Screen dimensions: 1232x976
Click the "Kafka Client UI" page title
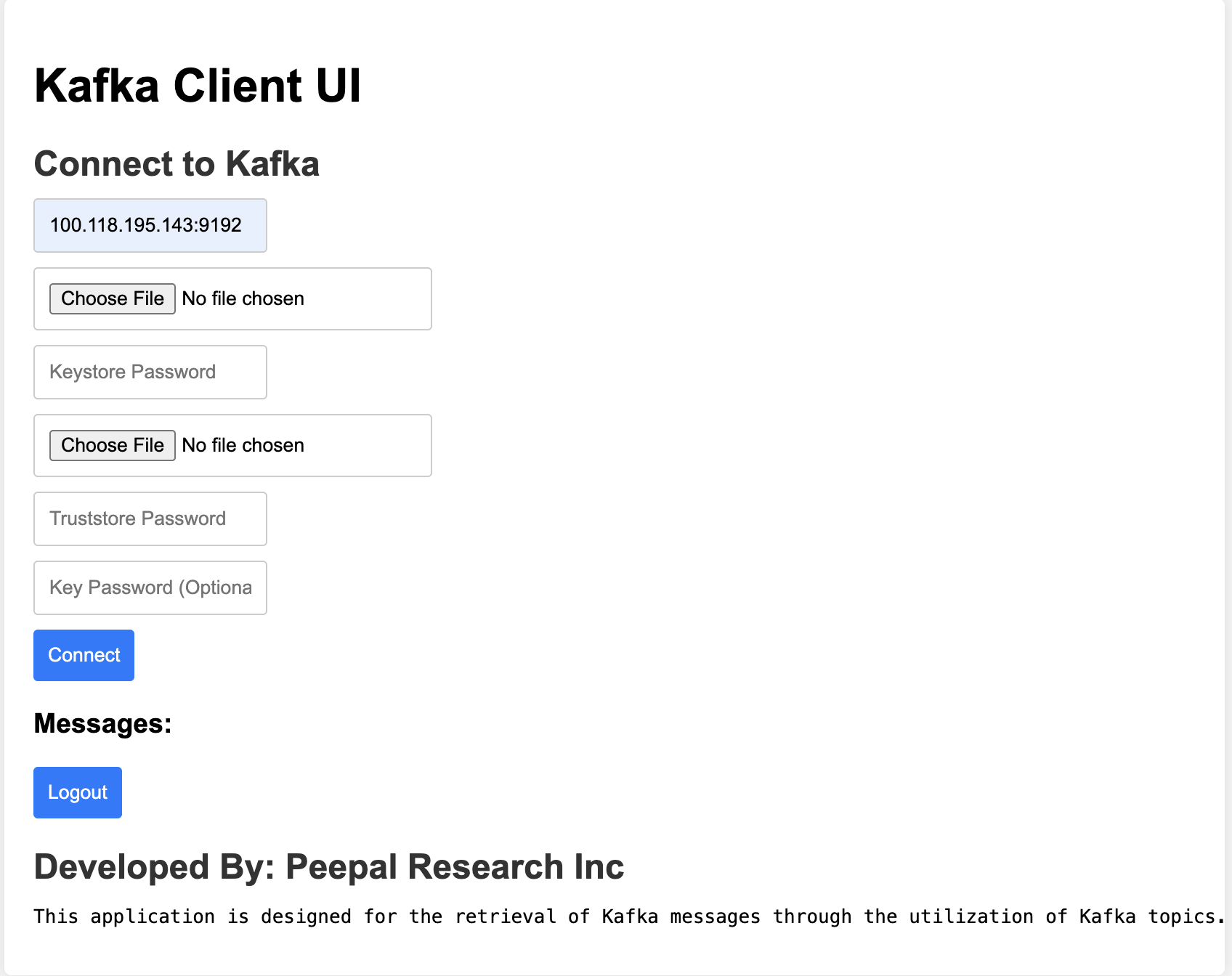pyautogui.click(x=197, y=86)
